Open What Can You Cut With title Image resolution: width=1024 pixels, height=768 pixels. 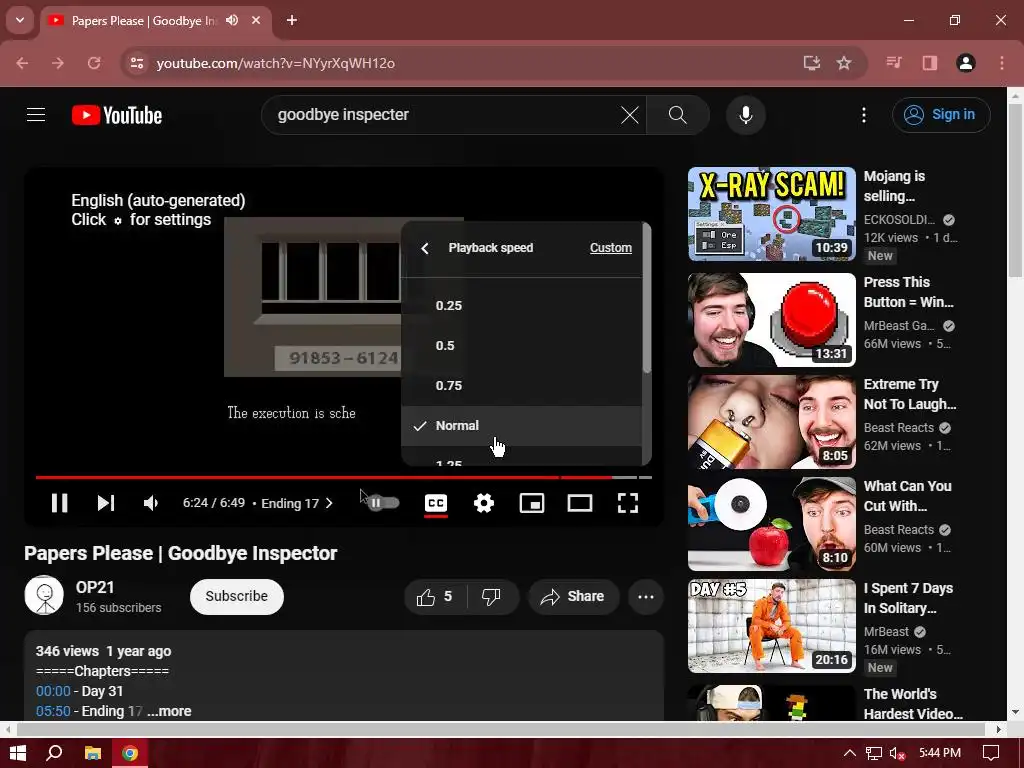tap(908, 496)
